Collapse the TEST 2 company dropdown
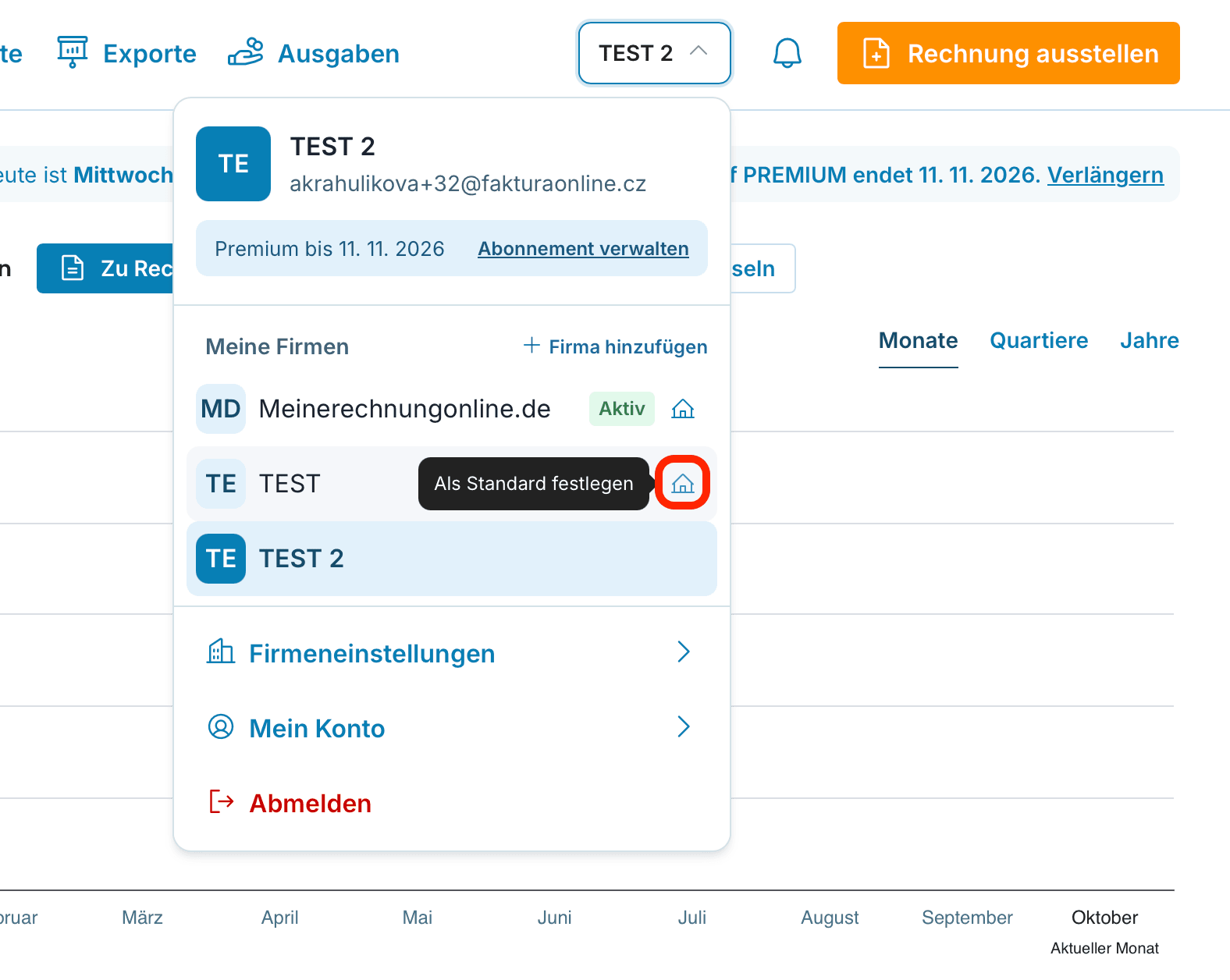 pos(654,53)
